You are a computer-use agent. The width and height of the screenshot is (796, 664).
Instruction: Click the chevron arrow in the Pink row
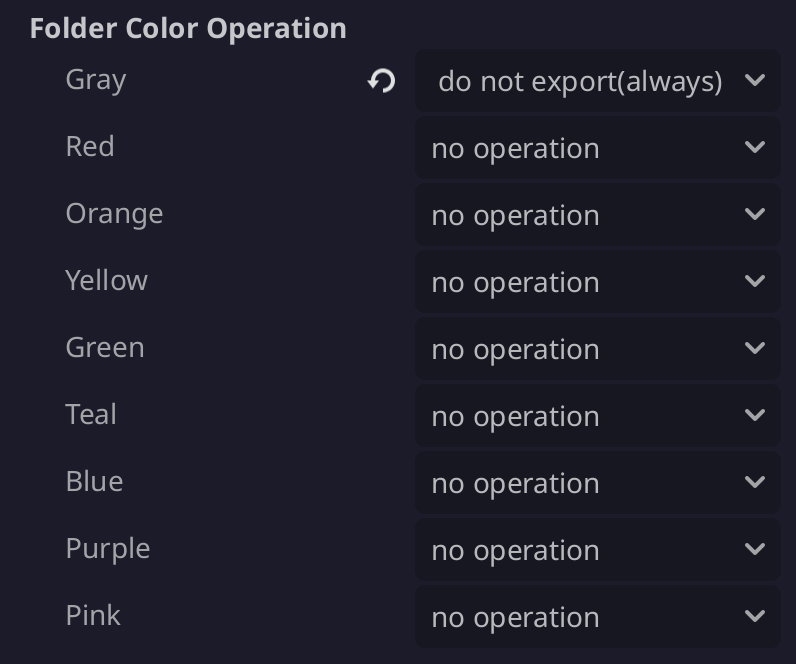[755, 617]
